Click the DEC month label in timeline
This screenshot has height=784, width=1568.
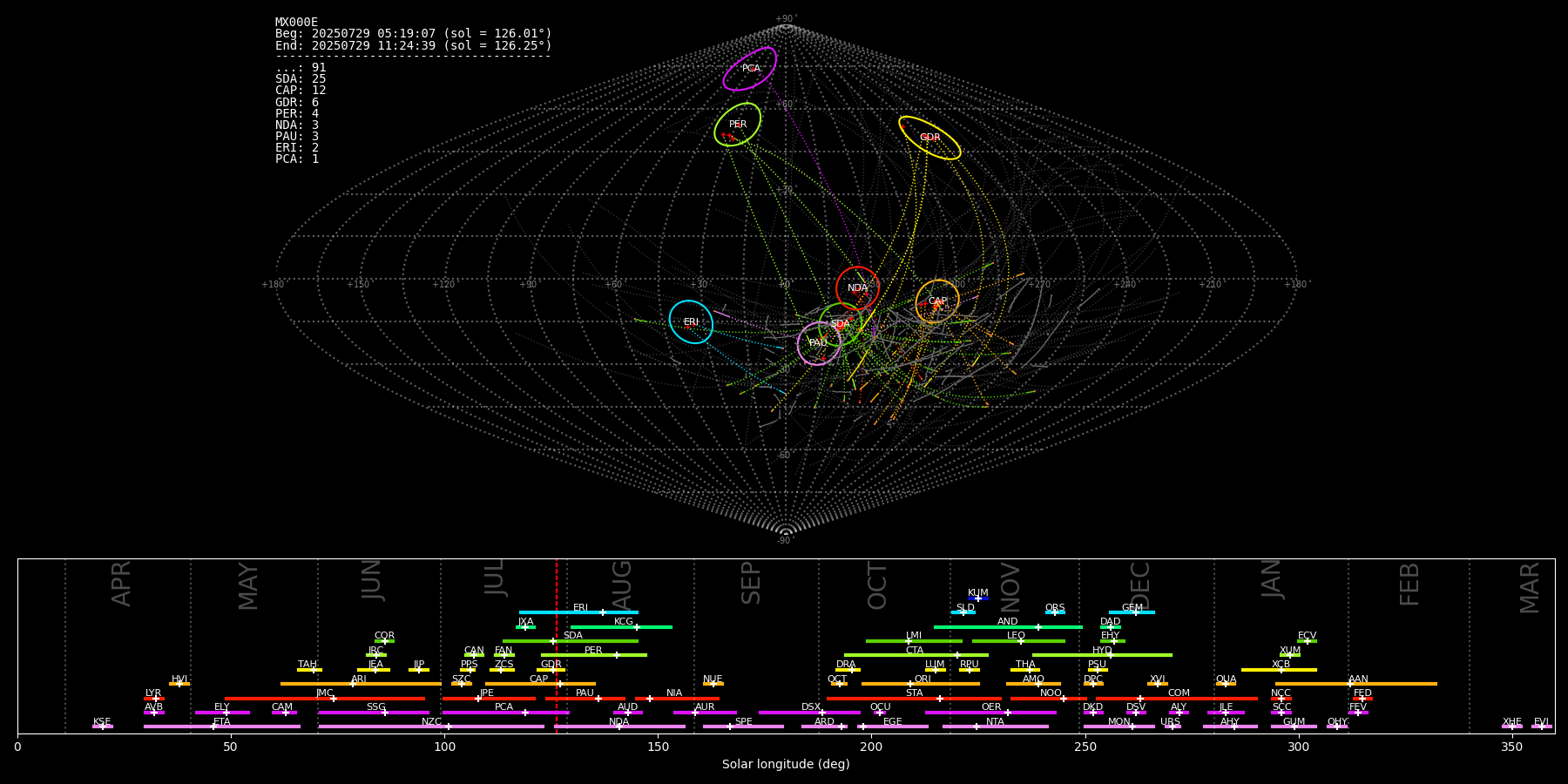coord(1140,585)
